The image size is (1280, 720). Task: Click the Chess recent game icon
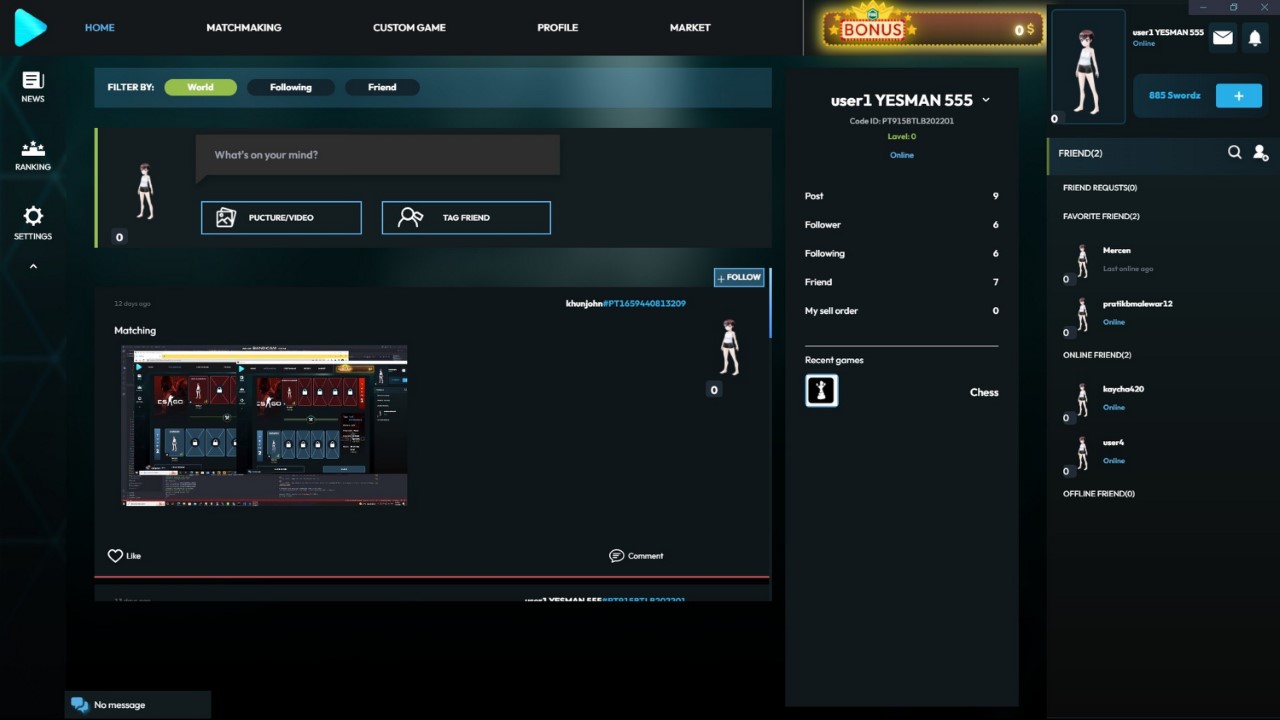pos(822,391)
